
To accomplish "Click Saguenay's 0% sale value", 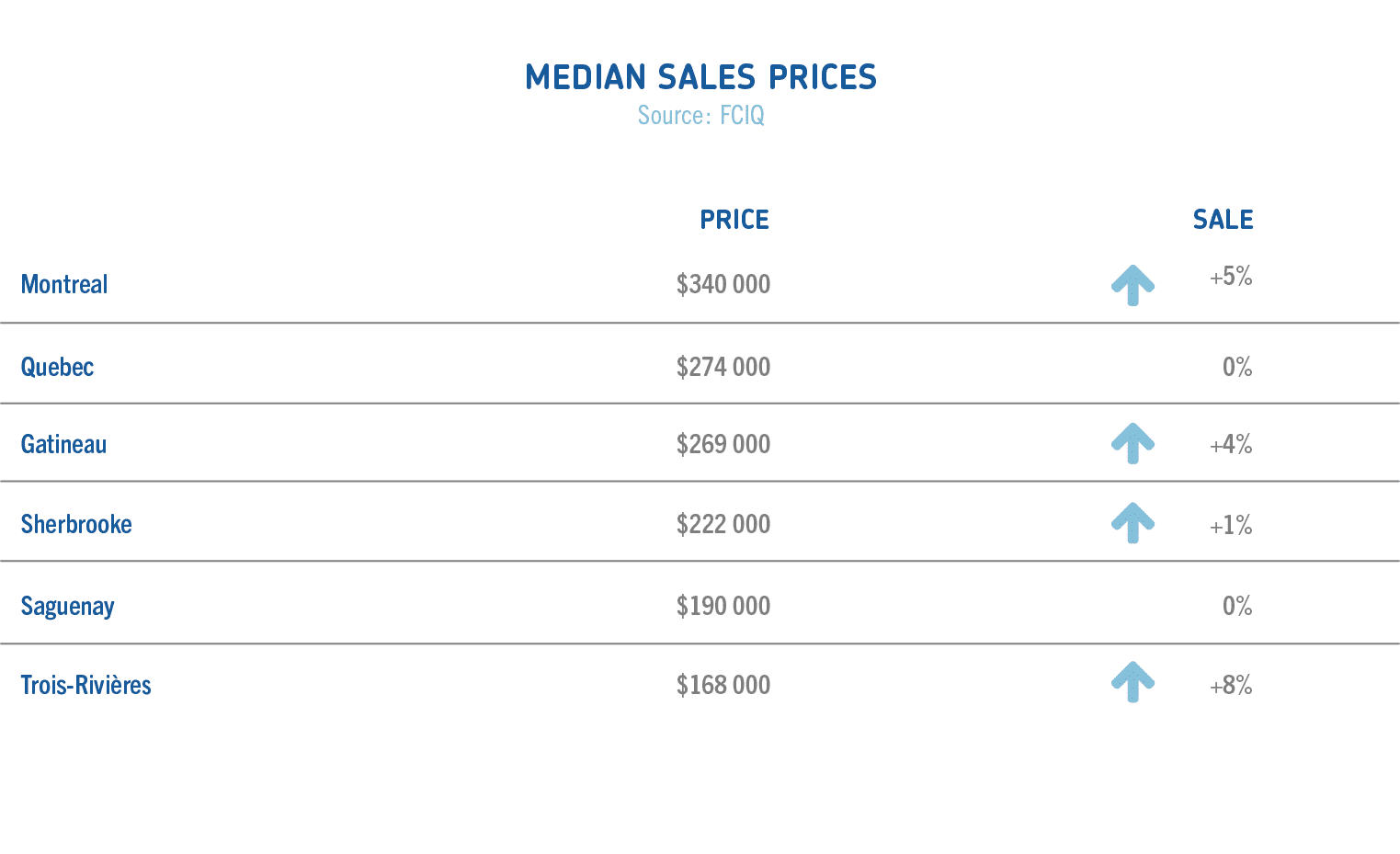I will click(x=1237, y=606).
